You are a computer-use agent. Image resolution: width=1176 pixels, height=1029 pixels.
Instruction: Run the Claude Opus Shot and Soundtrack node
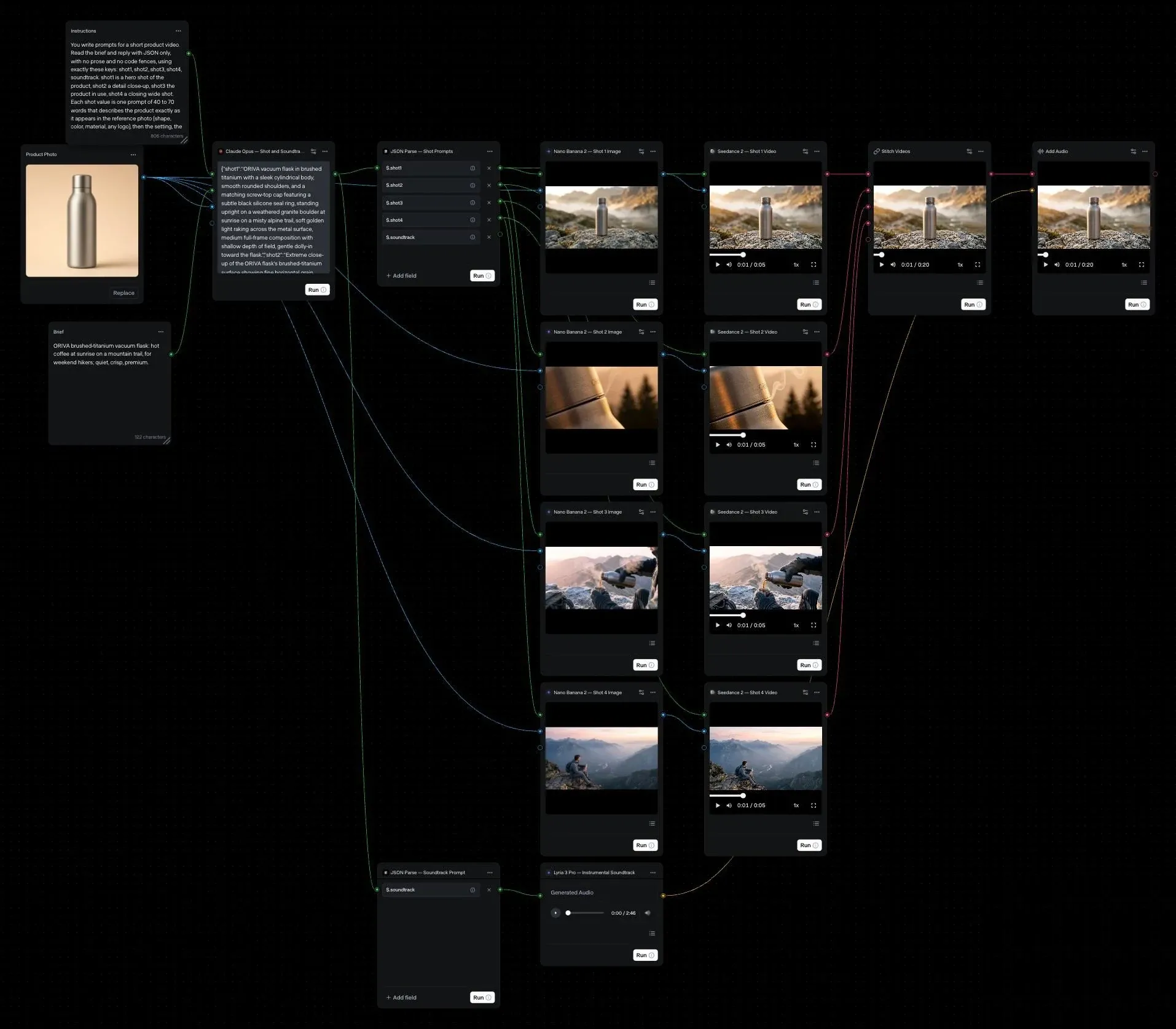[317, 290]
